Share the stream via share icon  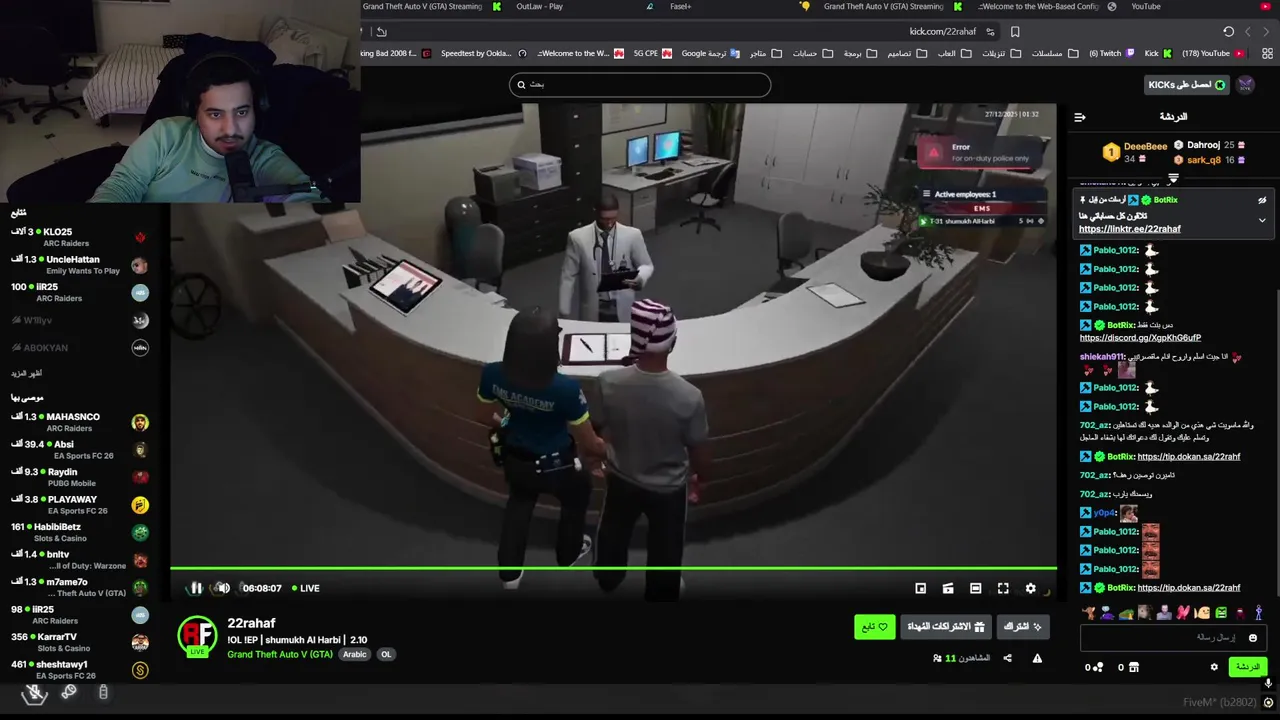click(1007, 658)
